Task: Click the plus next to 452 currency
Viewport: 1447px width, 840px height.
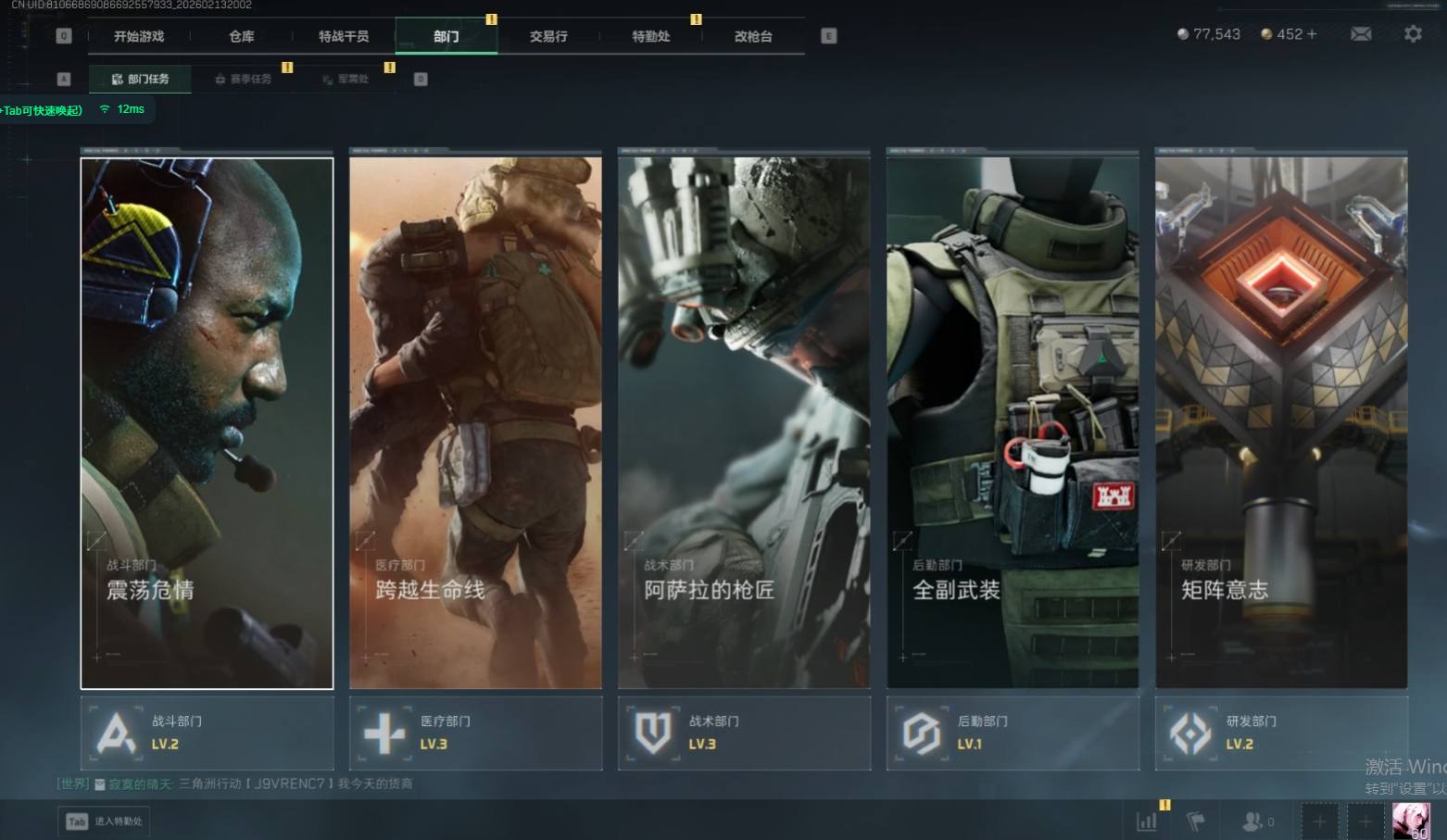Action: 1312,34
